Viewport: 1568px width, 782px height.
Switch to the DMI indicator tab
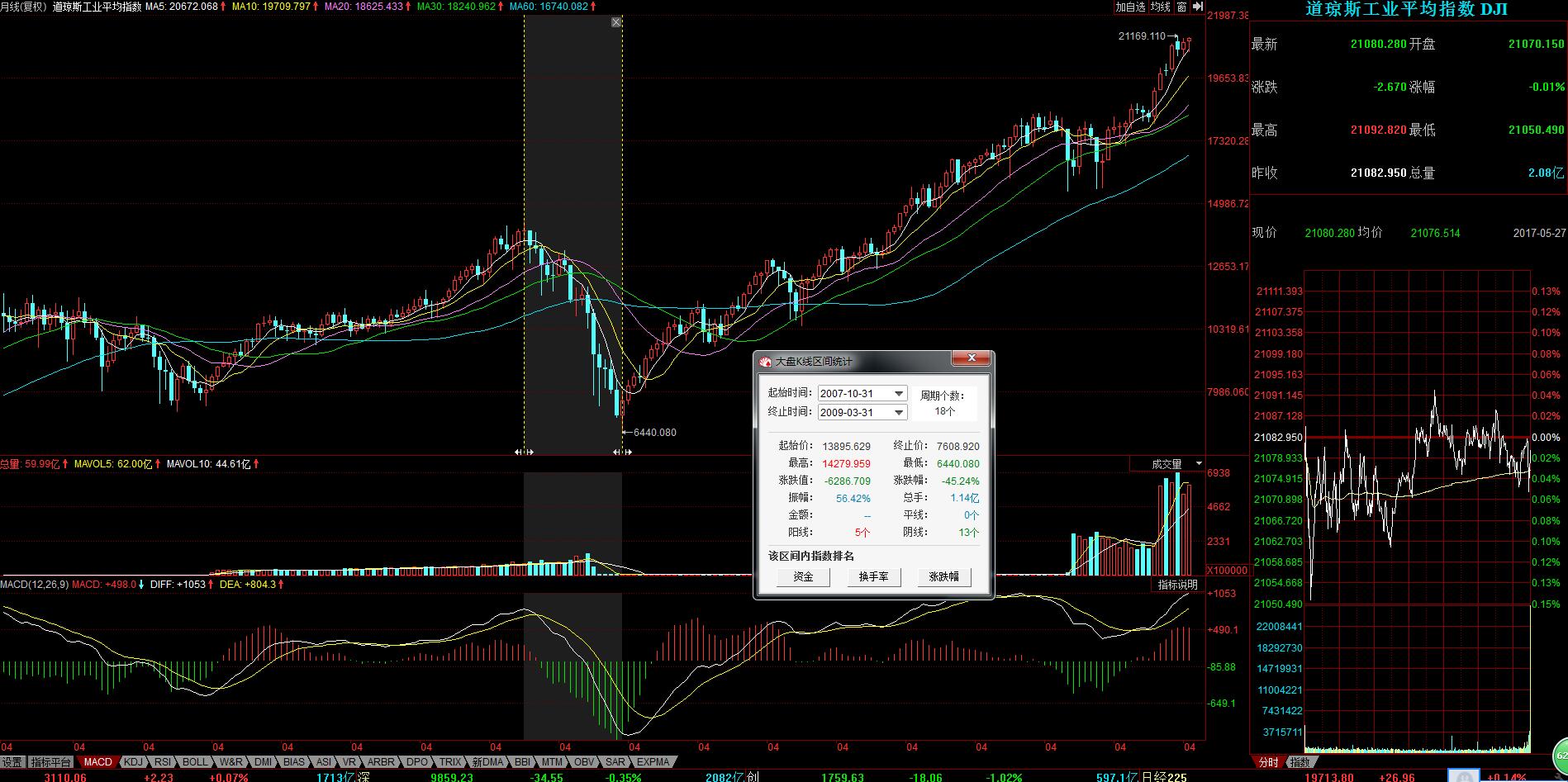pos(264,762)
